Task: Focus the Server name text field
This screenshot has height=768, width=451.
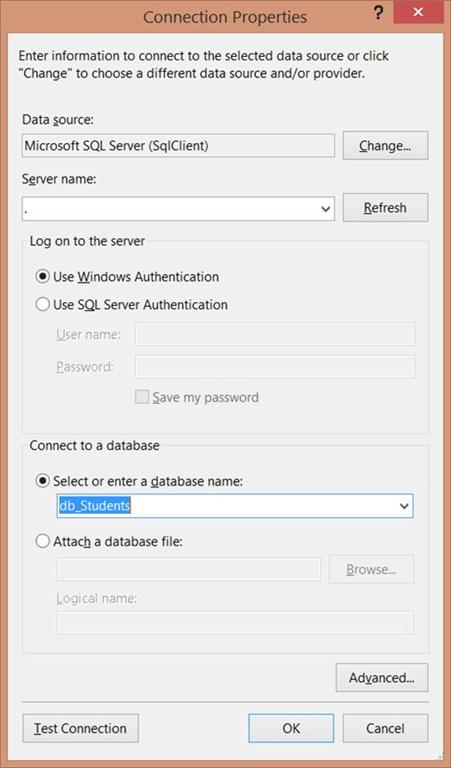Action: pyautogui.click(x=170, y=209)
